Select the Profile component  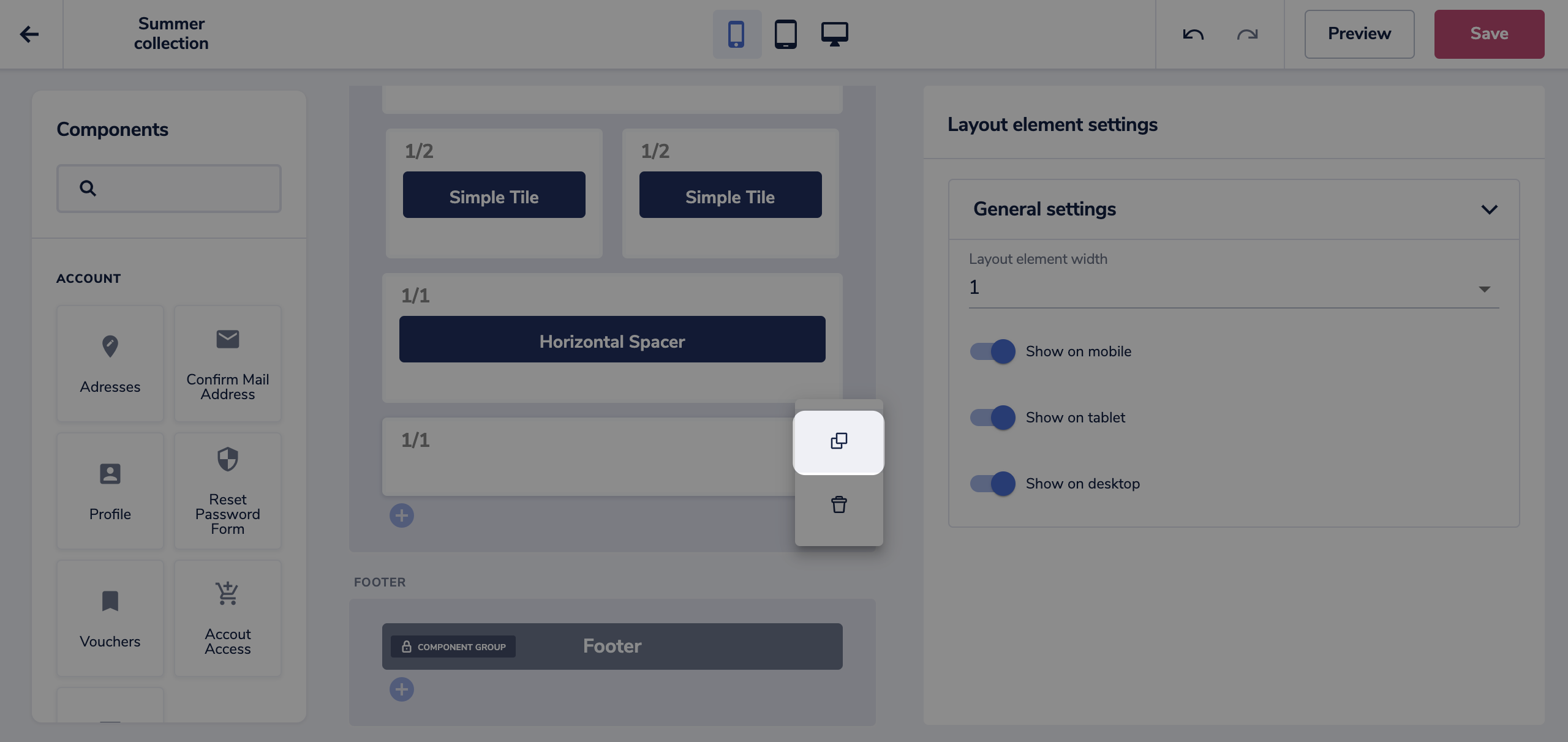[110, 491]
